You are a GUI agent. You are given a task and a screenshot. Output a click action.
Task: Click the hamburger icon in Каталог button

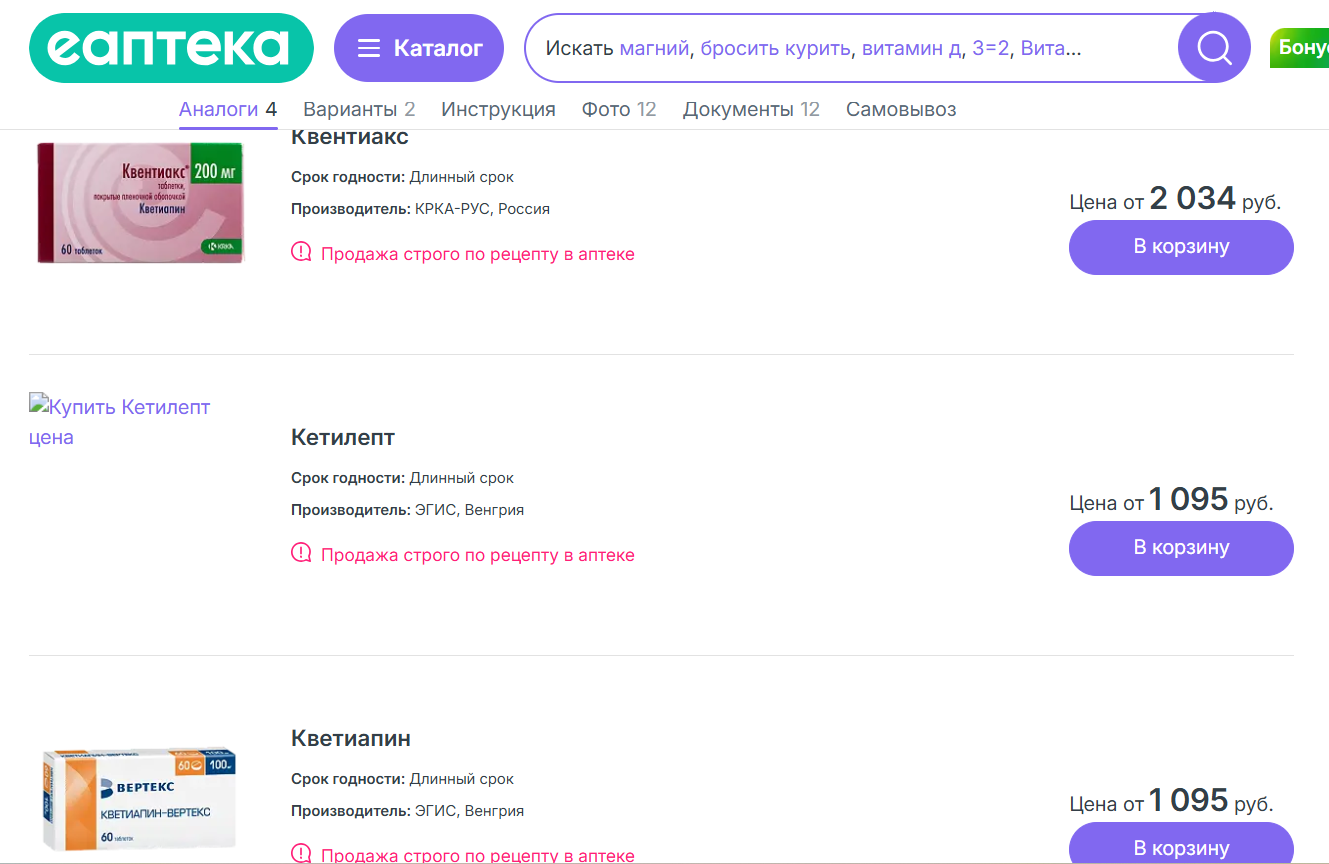pos(369,49)
